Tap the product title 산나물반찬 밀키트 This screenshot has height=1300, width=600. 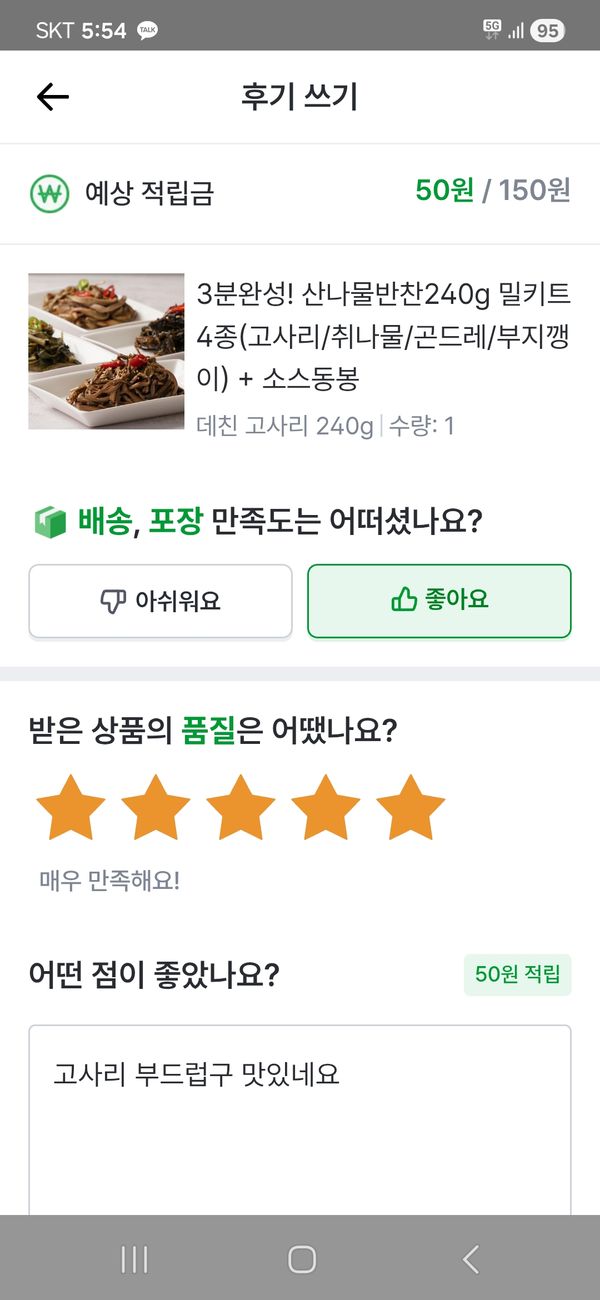tap(384, 336)
